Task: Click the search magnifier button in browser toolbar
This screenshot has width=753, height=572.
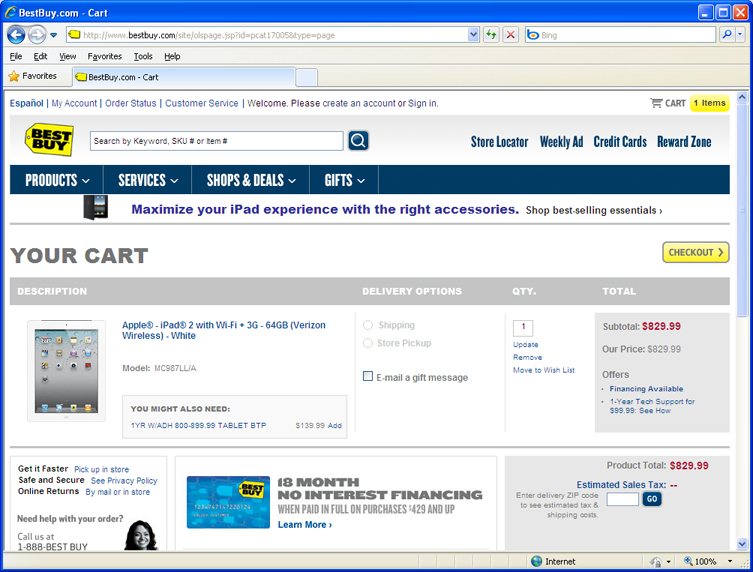Action: [727, 34]
